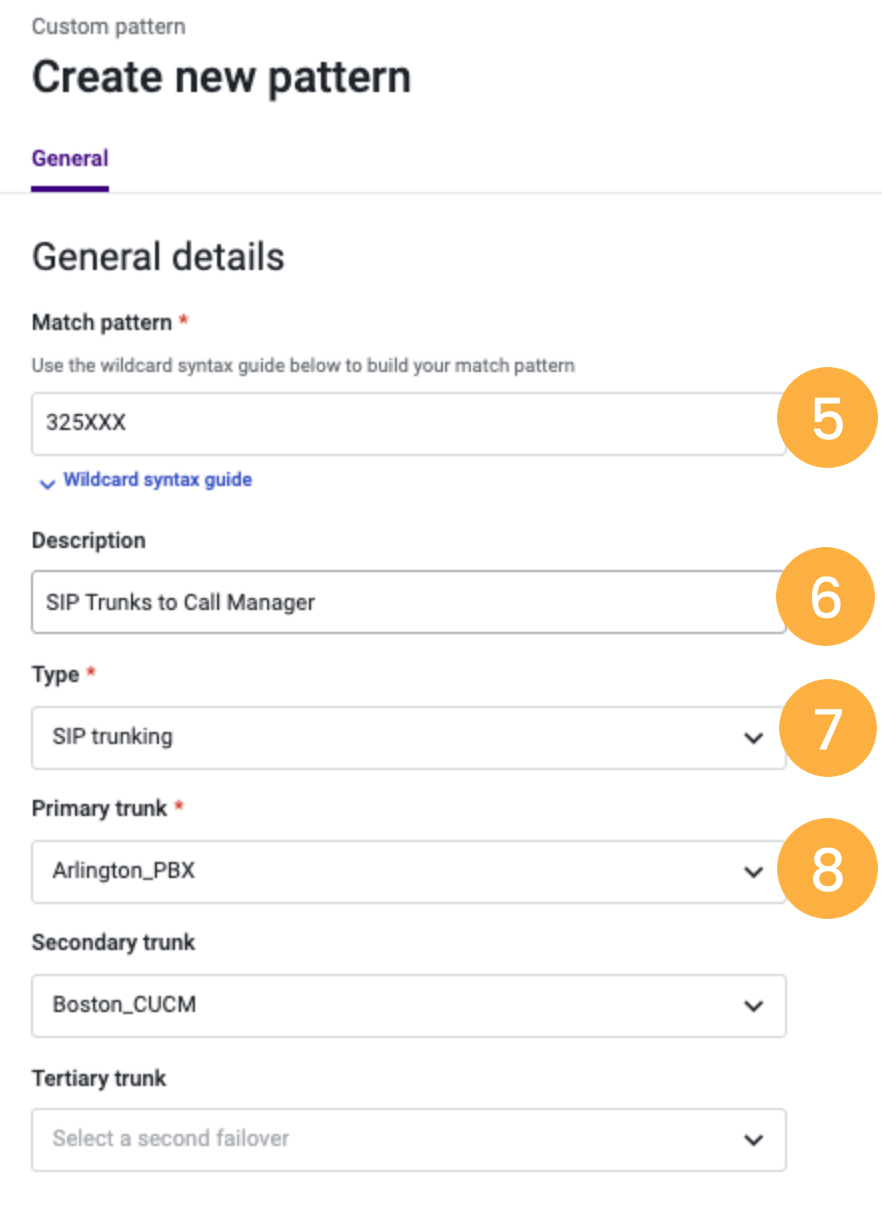The width and height of the screenshot is (882, 1206).
Task: Click the chevron arrow in Primary trunk field
Action: (753, 872)
